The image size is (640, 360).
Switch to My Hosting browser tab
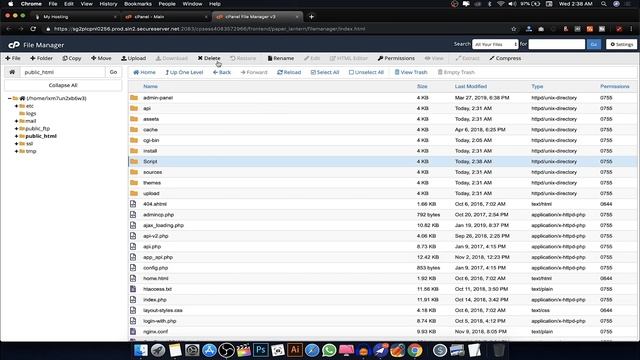(x=76, y=17)
